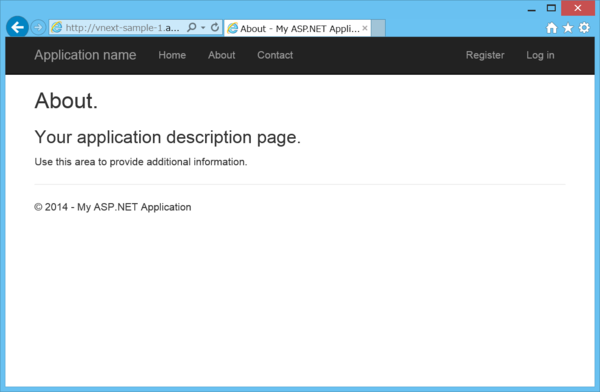This screenshot has height=392, width=600.
Task: Click the 'Your application description page.' subheading
Action: 168,137
